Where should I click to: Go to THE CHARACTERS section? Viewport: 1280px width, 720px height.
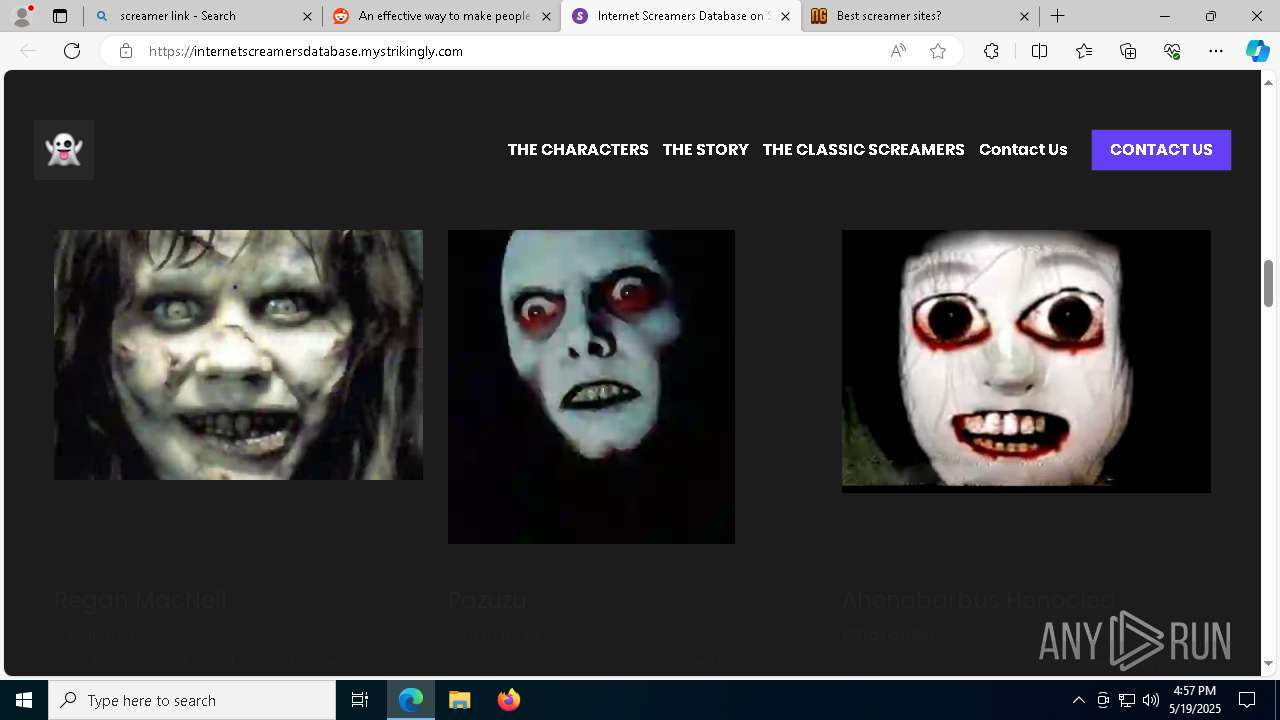click(x=578, y=150)
